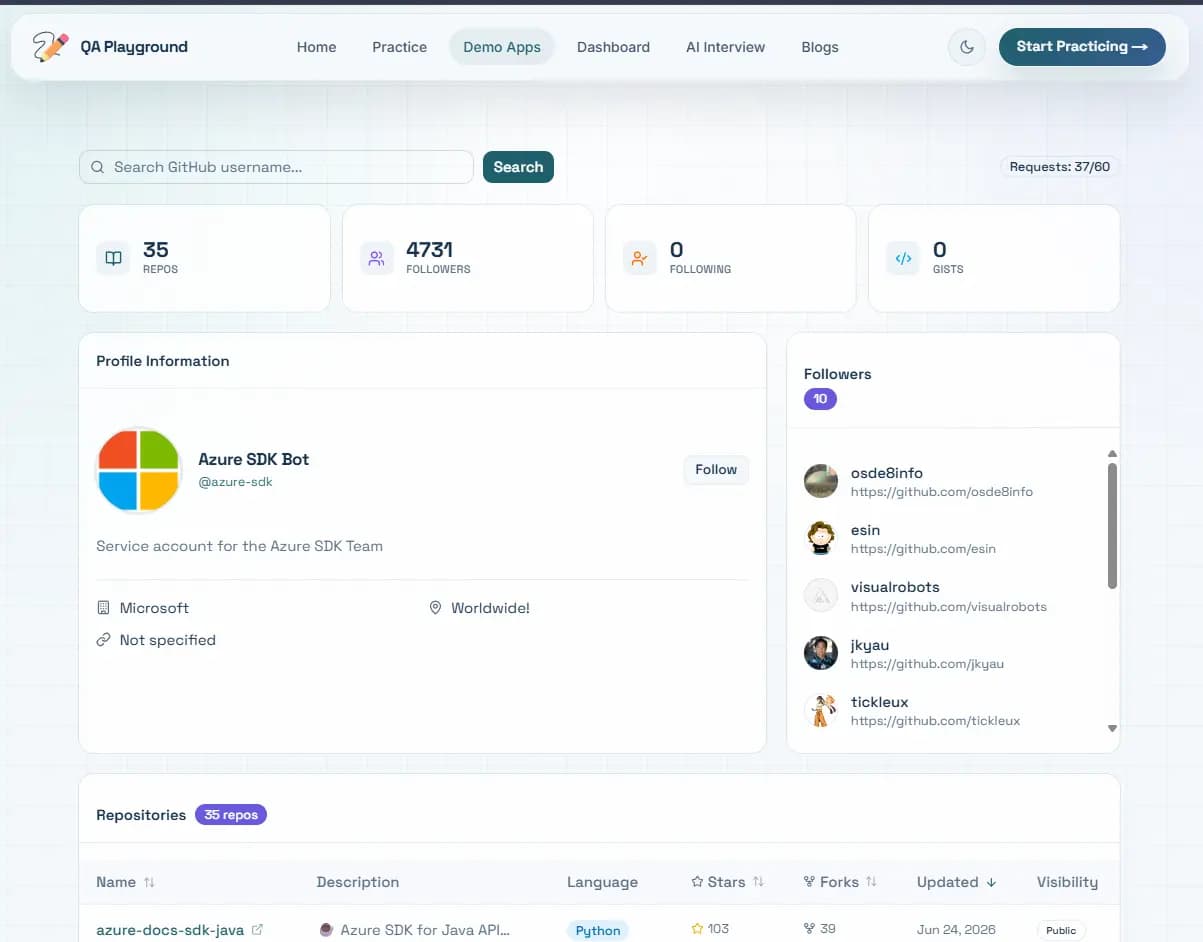Click the Public visibility badge
Image resolution: width=1203 pixels, height=942 pixels.
1061,931
